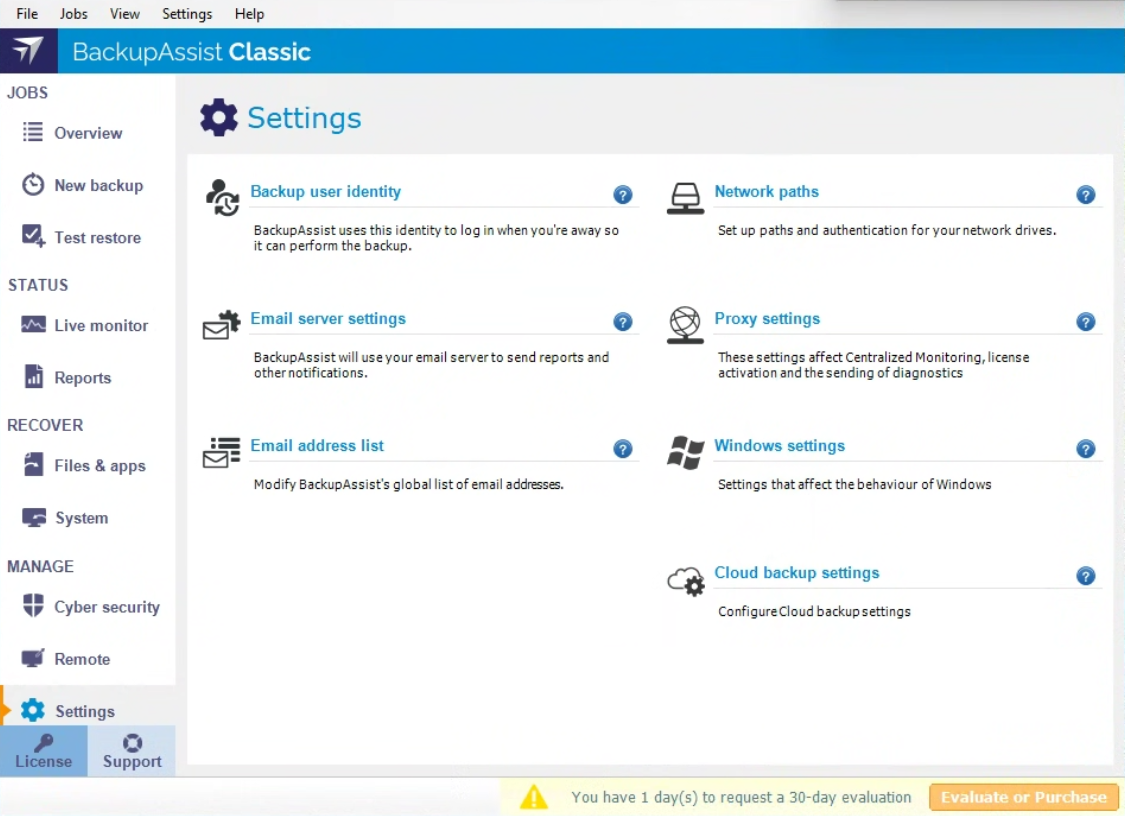Select the Network paths drive icon
The image size is (1125, 816).
pos(685,198)
